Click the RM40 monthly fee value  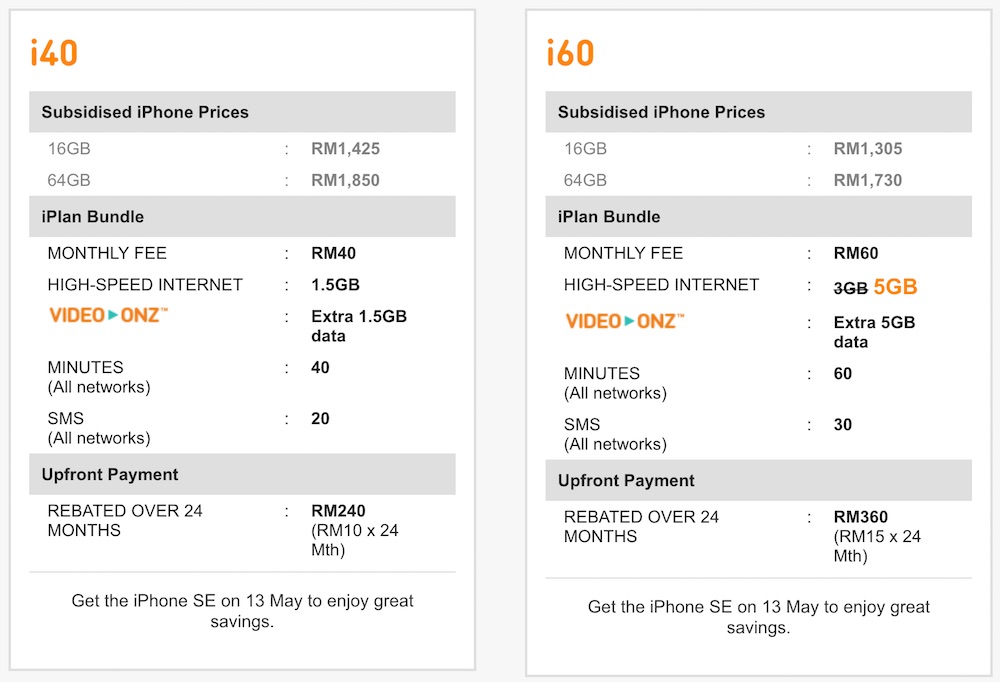333,253
